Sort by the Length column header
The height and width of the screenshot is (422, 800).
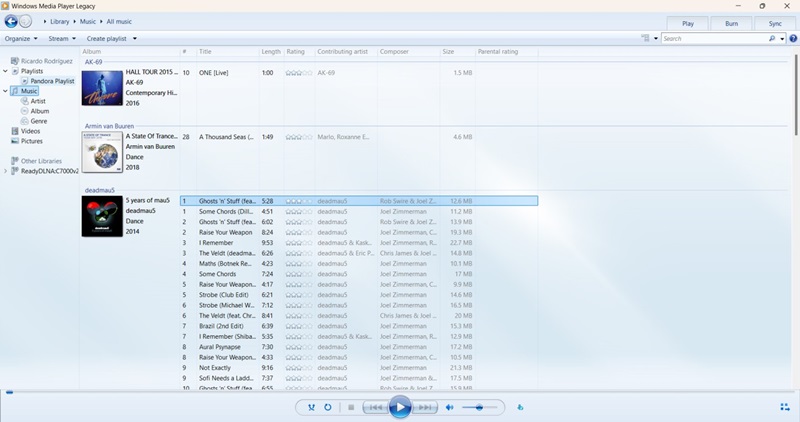click(271, 52)
